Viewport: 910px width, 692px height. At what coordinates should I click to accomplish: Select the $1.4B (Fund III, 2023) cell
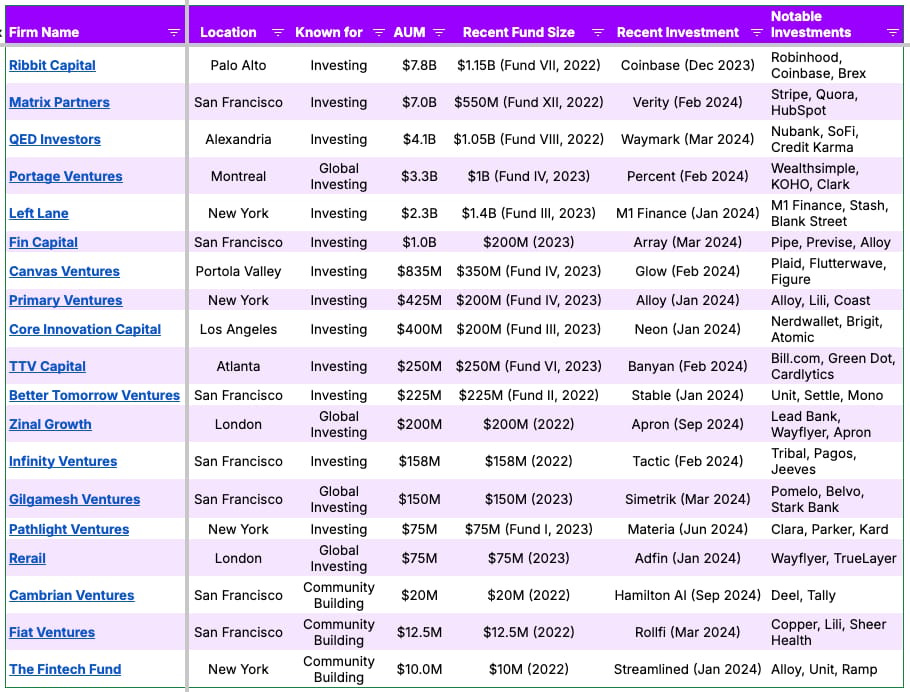coord(529,214)
